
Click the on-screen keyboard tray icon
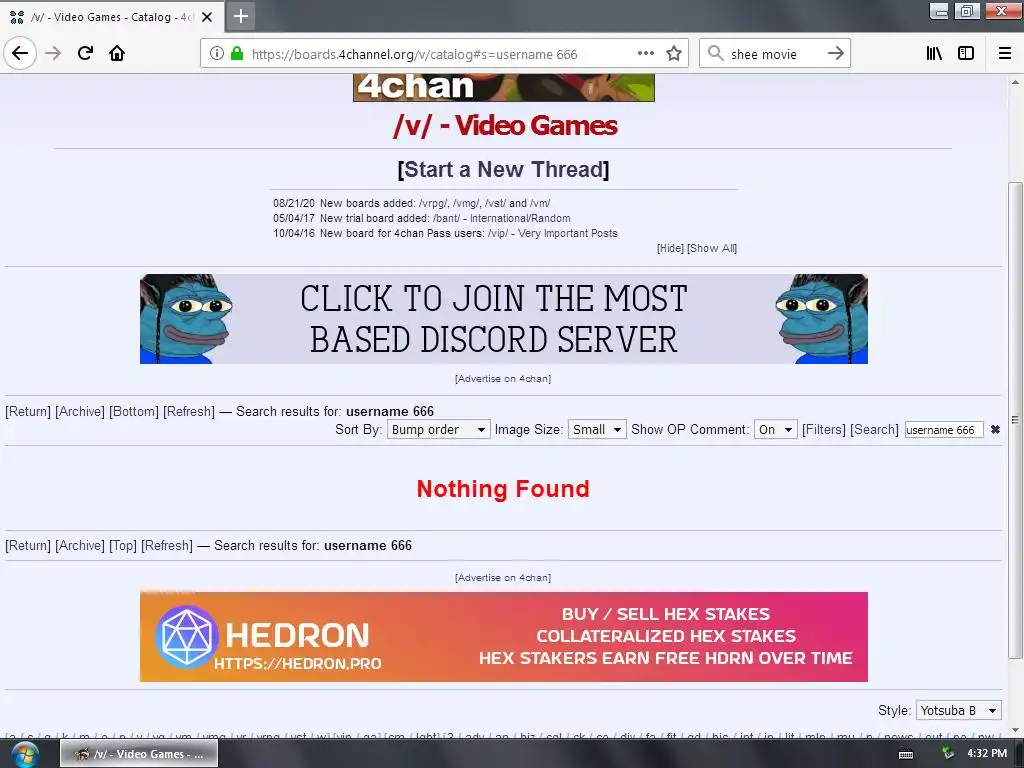(906, 754)
